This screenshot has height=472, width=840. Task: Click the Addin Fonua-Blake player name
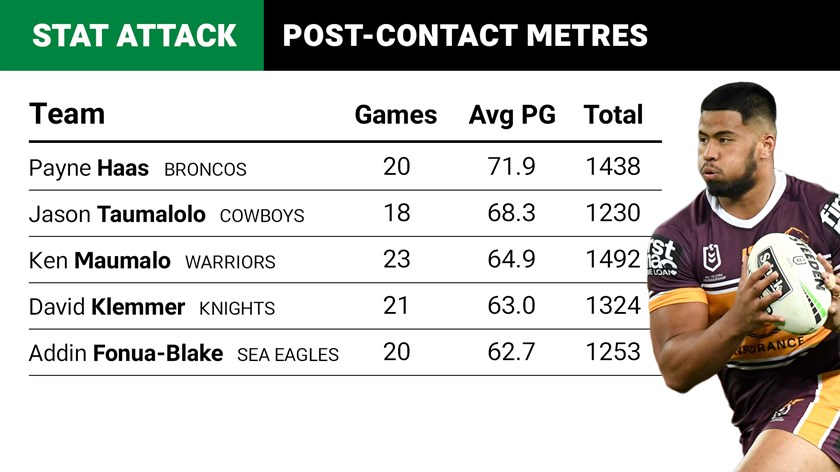click(x=126, y=353)
